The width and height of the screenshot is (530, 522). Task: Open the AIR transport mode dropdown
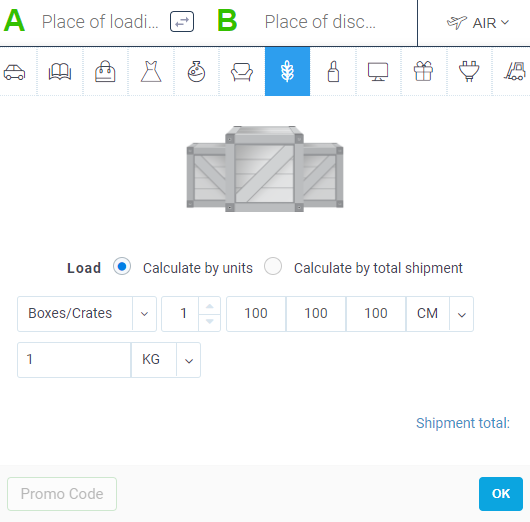point(478,23)
